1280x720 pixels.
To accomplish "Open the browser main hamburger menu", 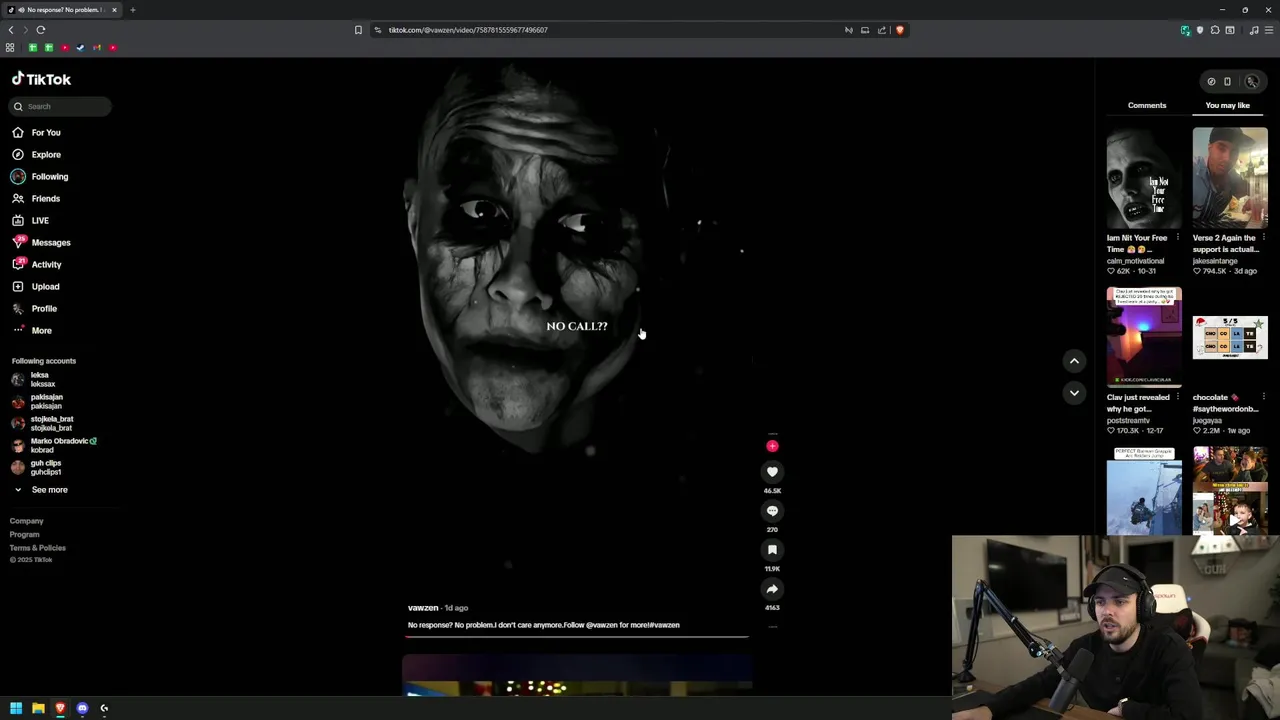I will [1269, 30].
